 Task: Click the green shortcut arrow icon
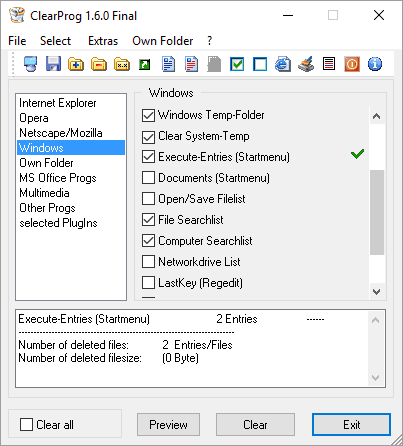click(144, 64)
